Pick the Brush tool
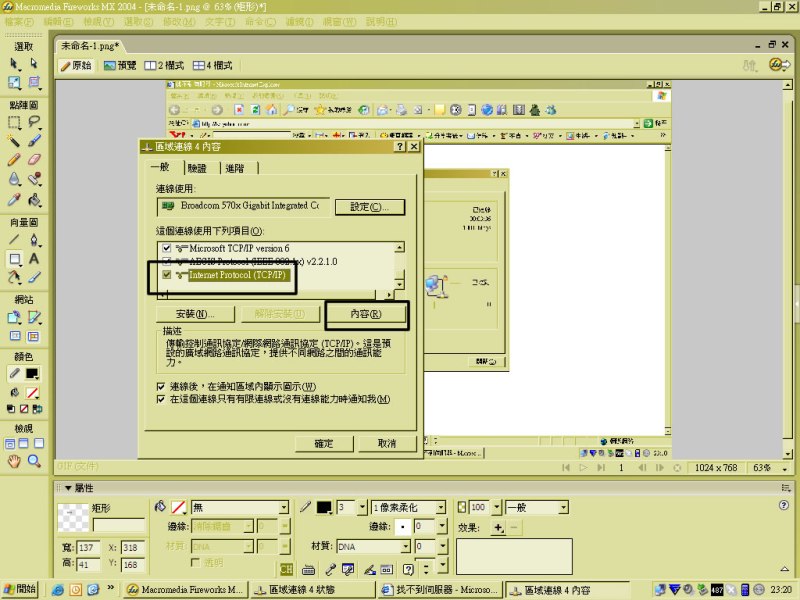The width and height of the screenshot is (800, 600). pos(34,140)
